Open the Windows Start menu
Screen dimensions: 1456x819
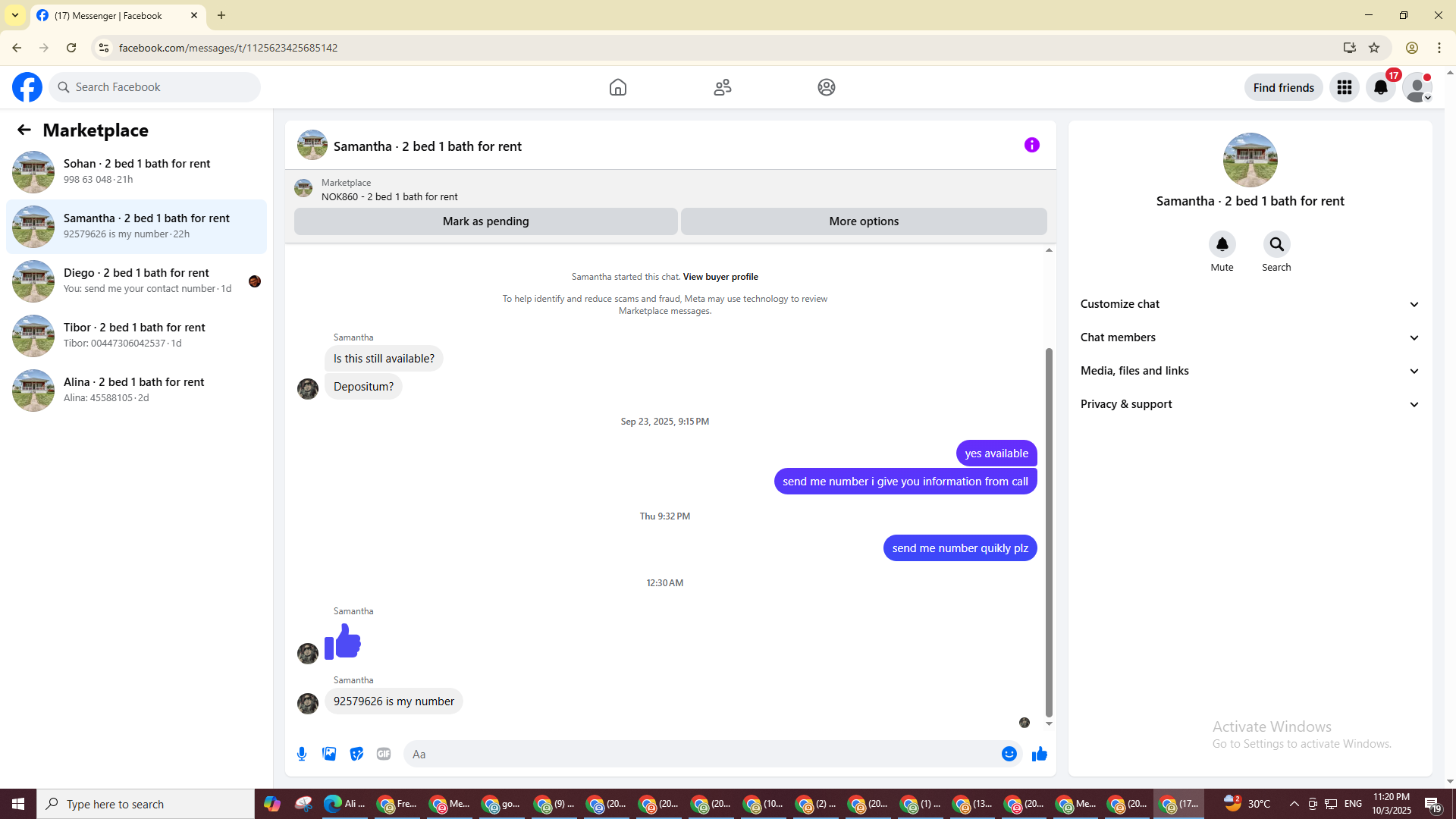pyautogui.click(x=18, y=804)
